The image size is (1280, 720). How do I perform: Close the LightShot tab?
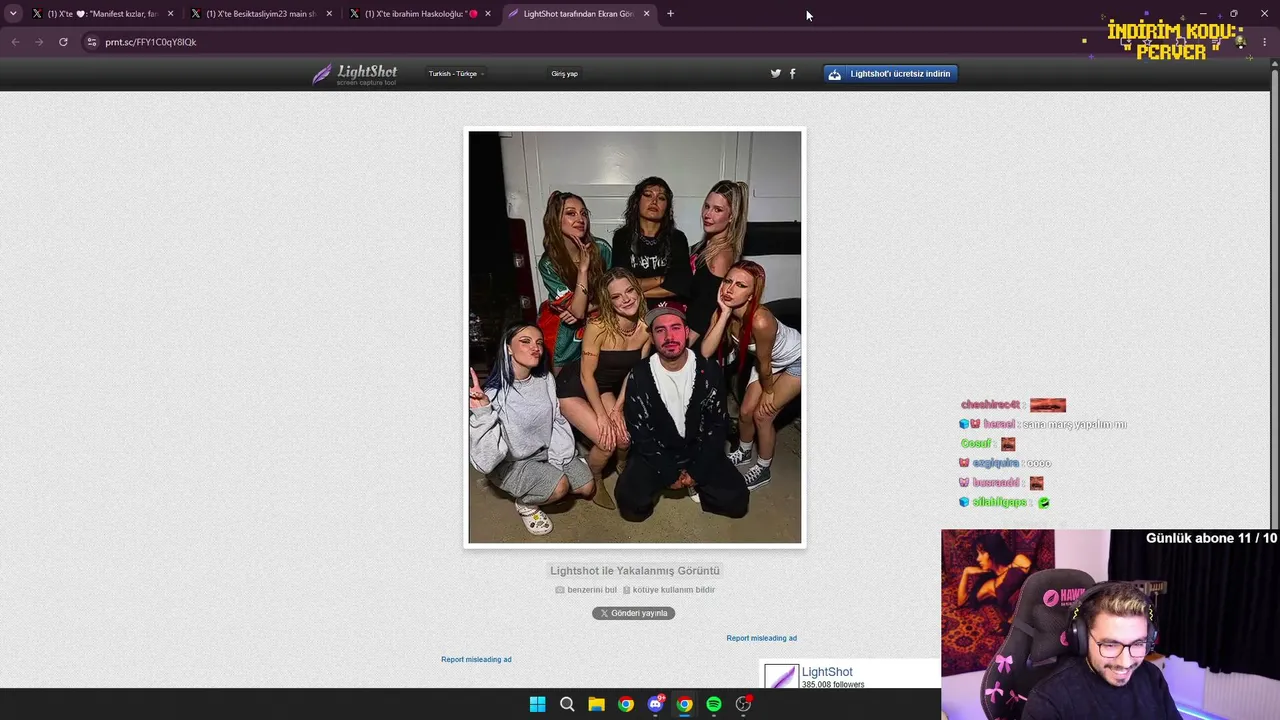click(x=647, y=14)
